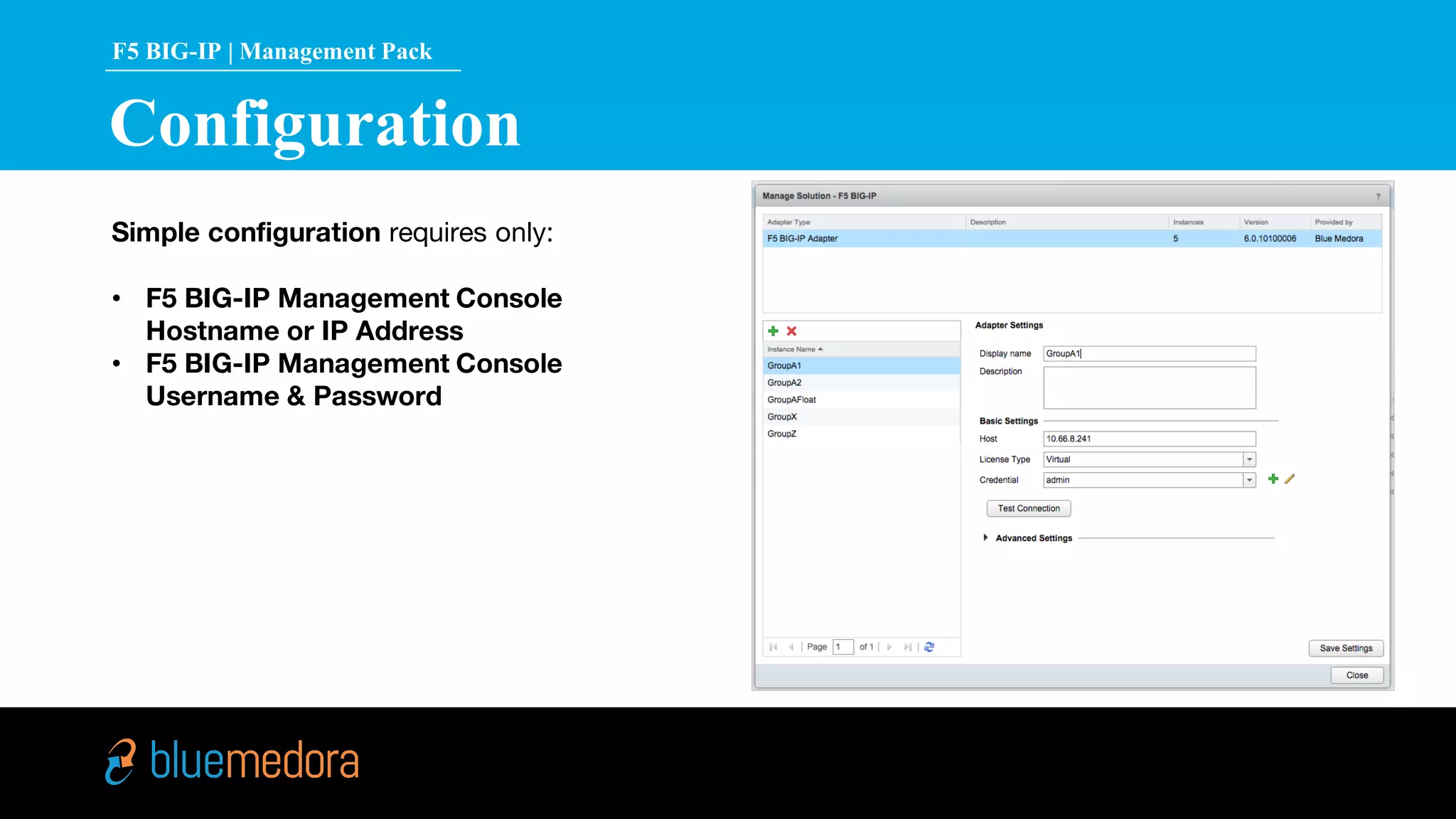Select the GroupZ instance row
Viewport: 1456px width, 819px height.
tap(781, 434)
